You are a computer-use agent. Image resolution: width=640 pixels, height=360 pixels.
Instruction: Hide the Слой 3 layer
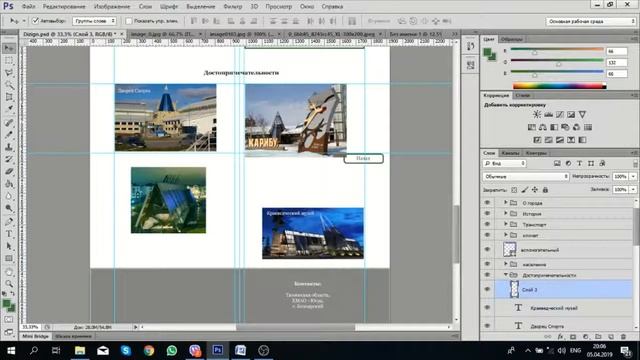point(487,289)
